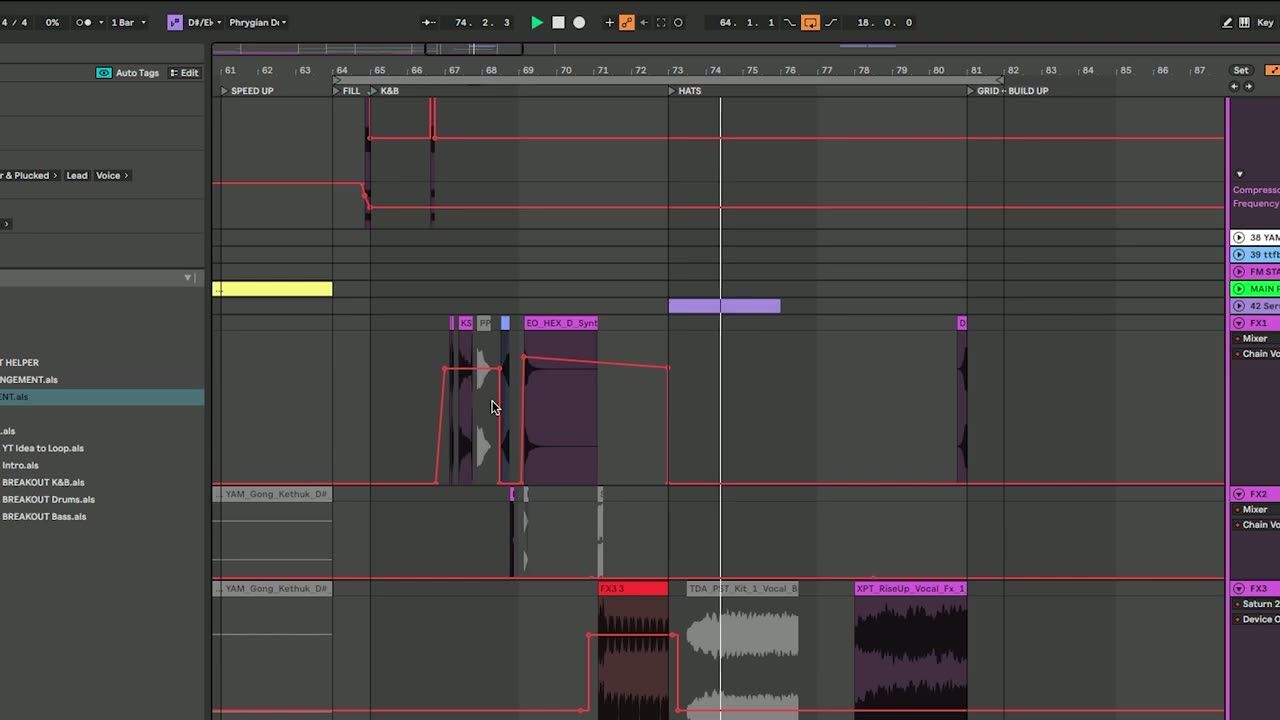This screenshot has width=1280, height=720.
Task: Select the SPEED UP locator
Action: (247, 91)
